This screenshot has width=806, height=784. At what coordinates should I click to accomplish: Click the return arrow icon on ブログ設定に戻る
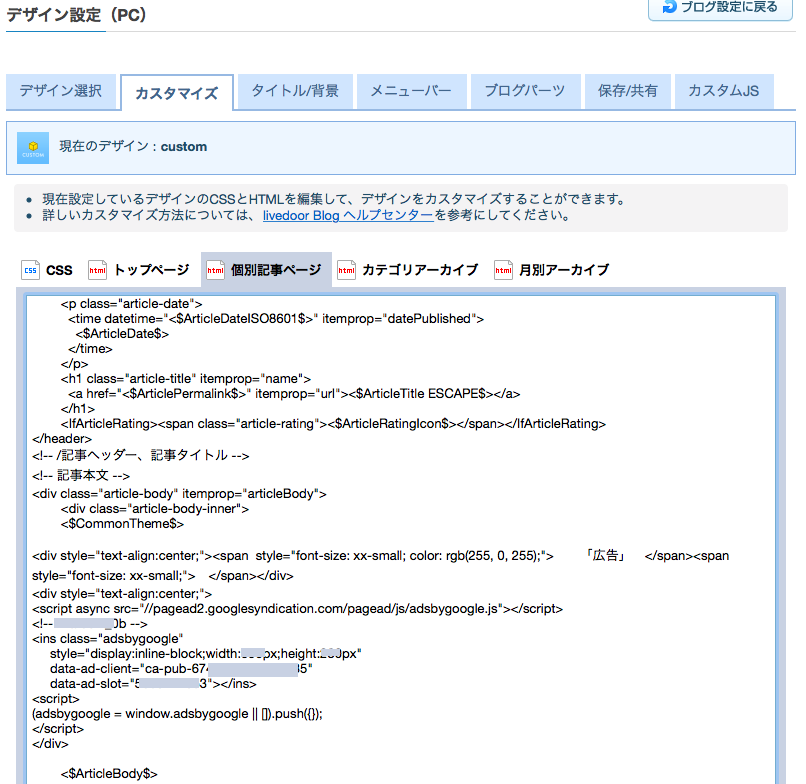click(669, 7)
